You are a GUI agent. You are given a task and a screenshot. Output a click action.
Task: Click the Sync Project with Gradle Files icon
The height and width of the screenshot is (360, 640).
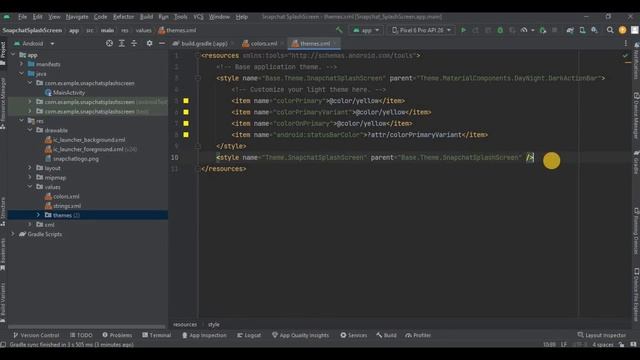click(x=570, y=30)
